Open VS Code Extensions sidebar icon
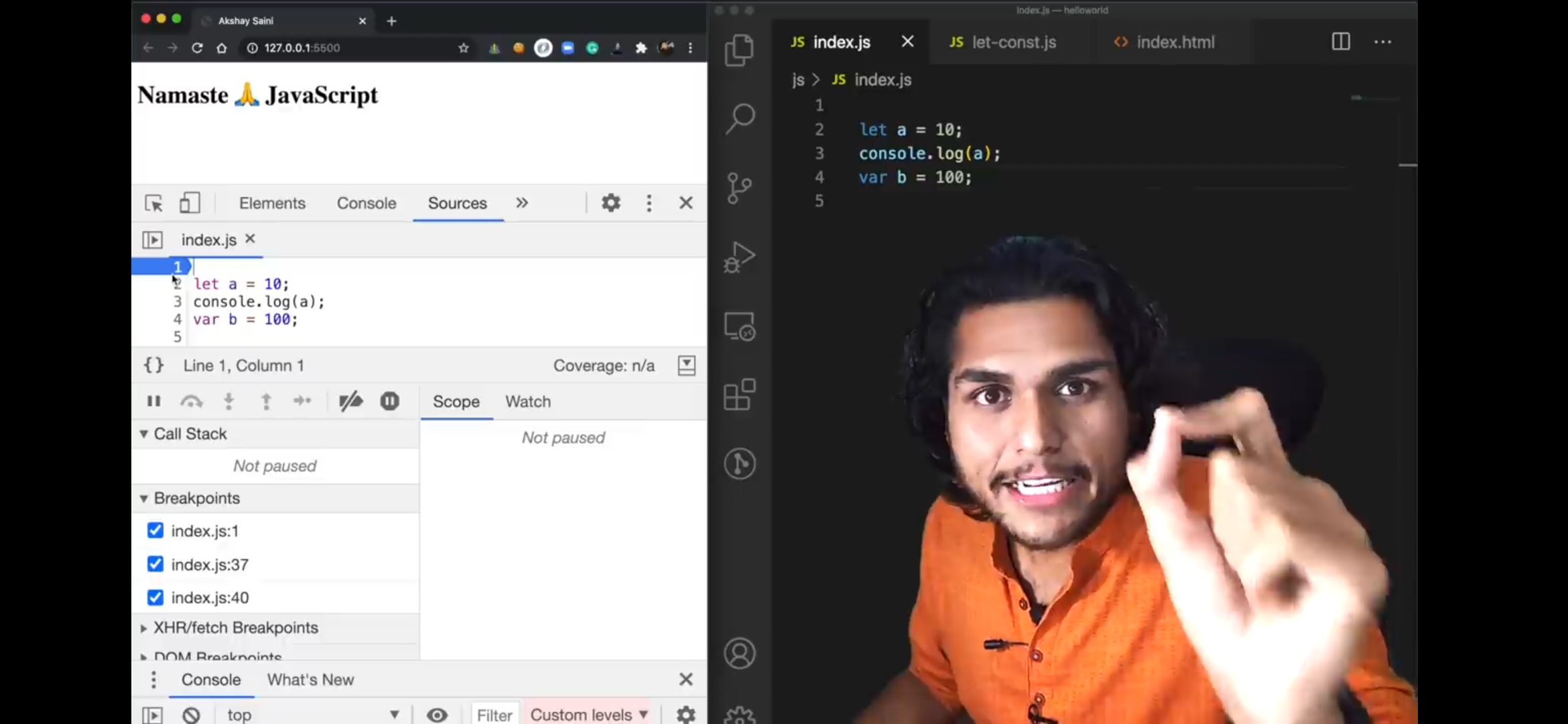 739,394
